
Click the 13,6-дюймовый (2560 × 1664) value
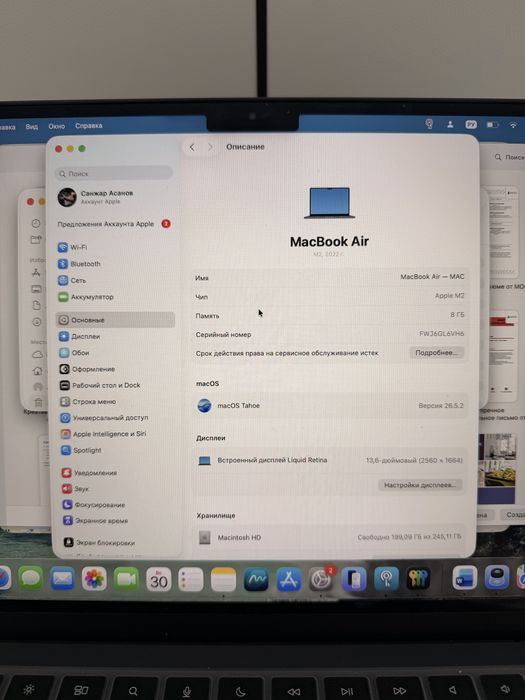coord(414,460)
